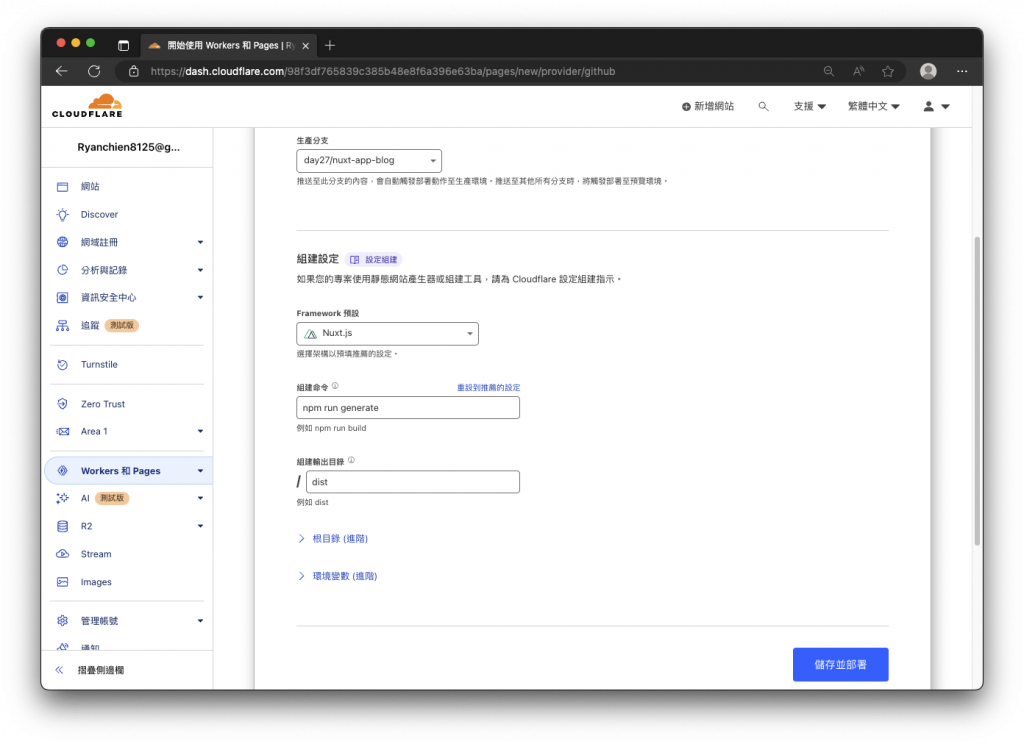Click the 資訊安全中心 shield icon
Screen dimensions: 1024x744
(x=63, y=298)
